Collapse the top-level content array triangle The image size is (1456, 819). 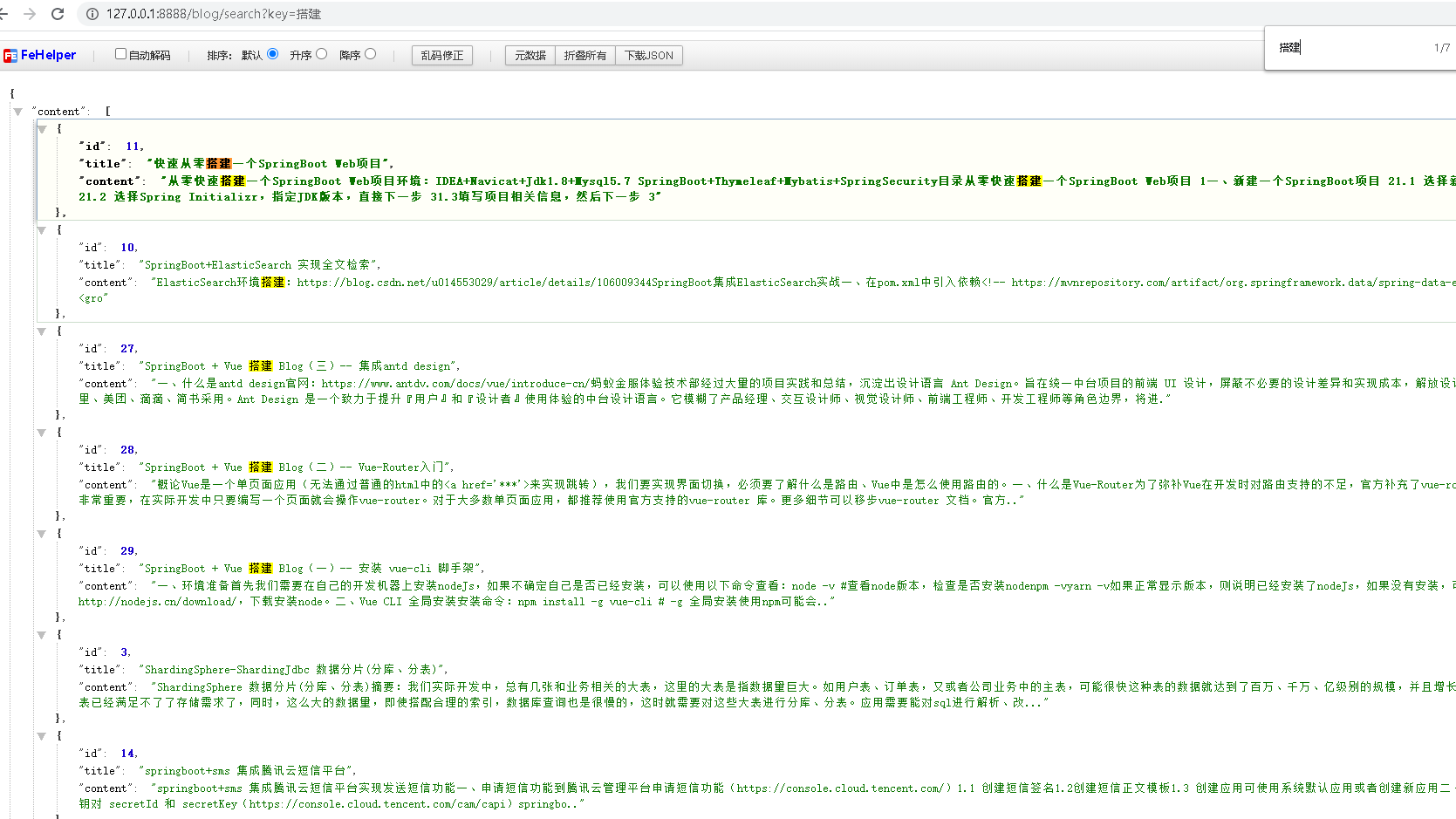click(x=17, y=112)
